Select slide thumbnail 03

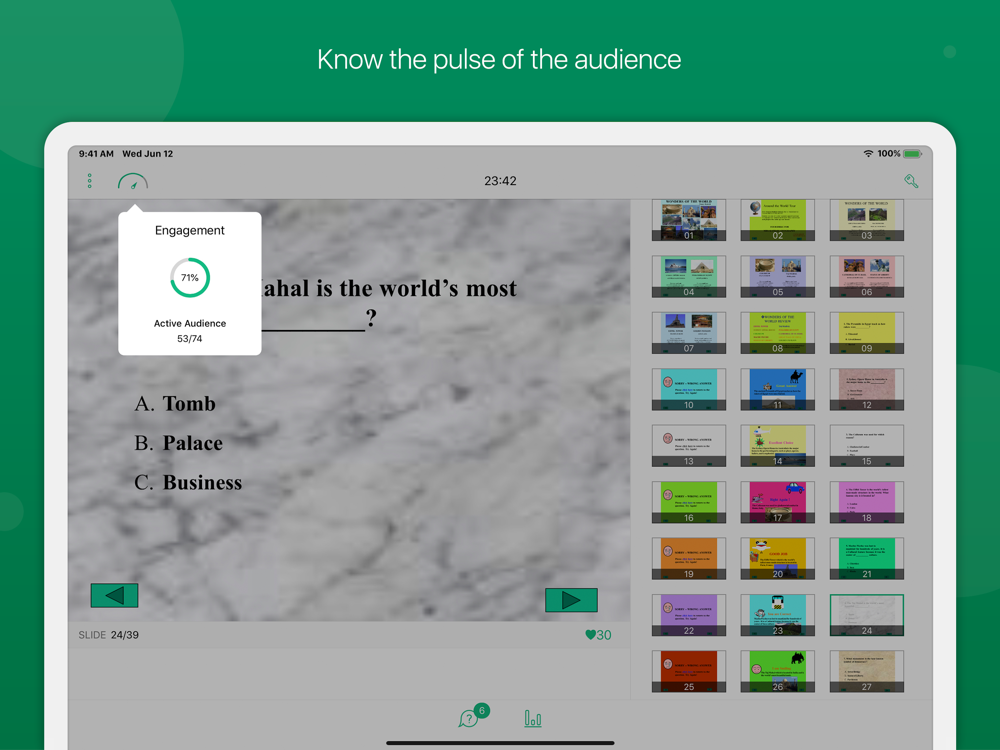(x=867, y=220)
